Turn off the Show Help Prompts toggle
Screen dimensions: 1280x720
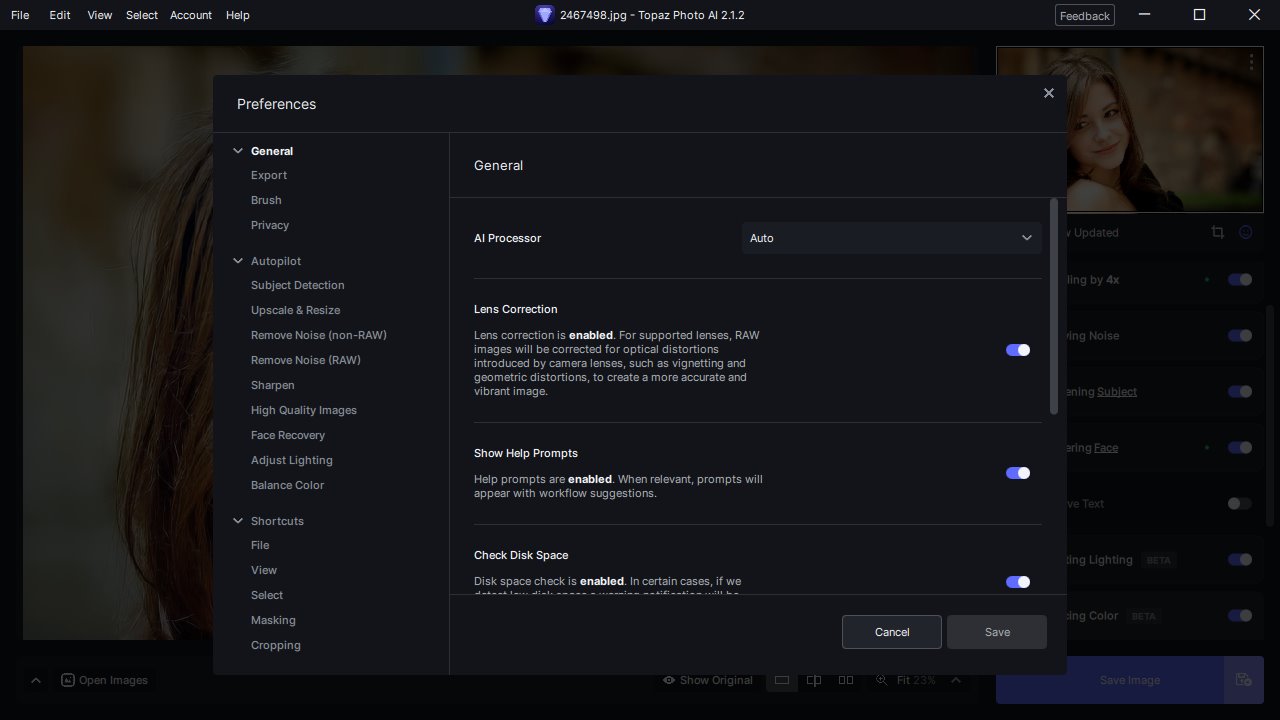click(x=1017, y=473)
